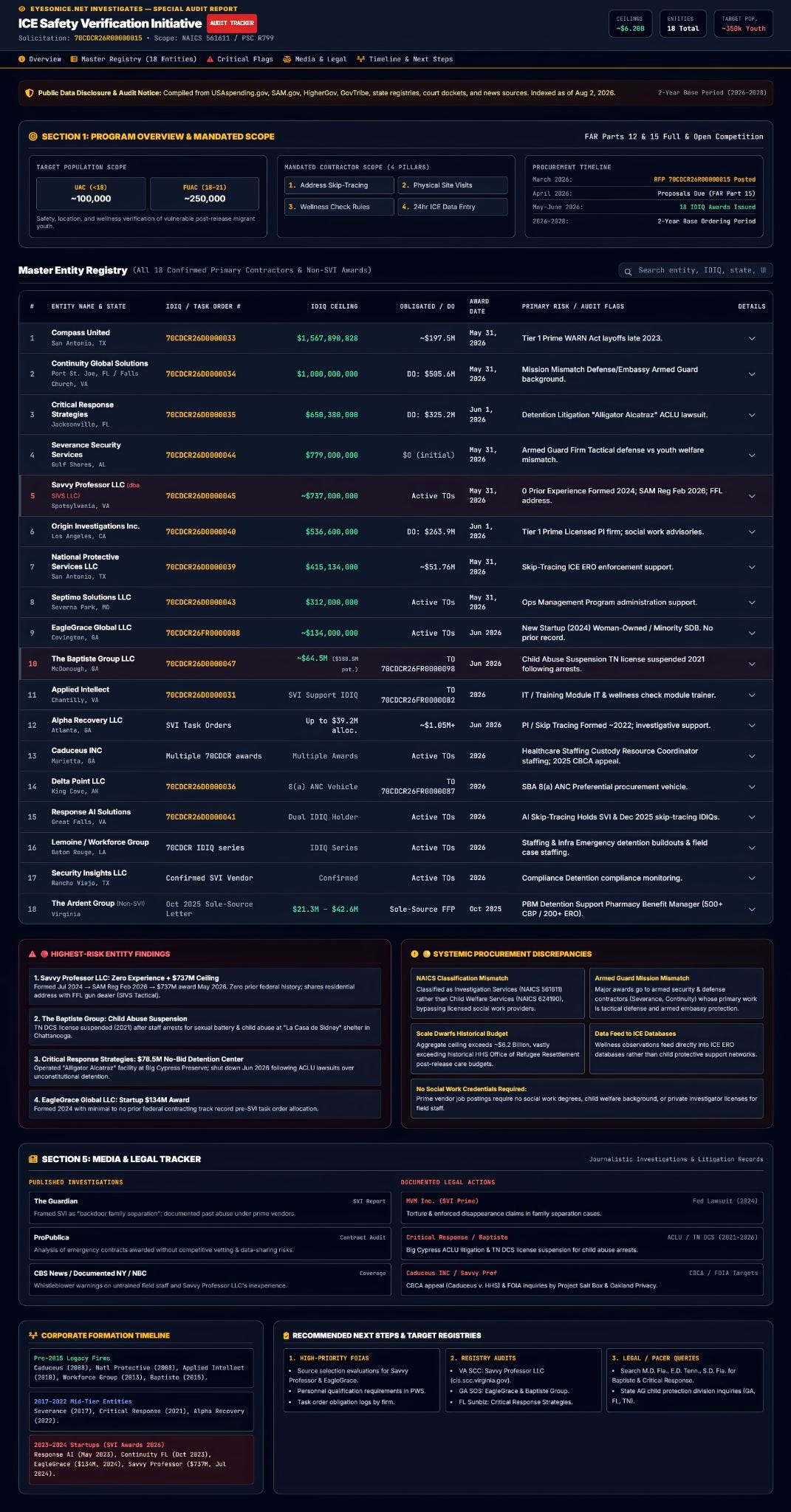The image size is (791, 1512).
Task: Switch to Master Registry (18 Entities) tab
Action: [134, 59]
